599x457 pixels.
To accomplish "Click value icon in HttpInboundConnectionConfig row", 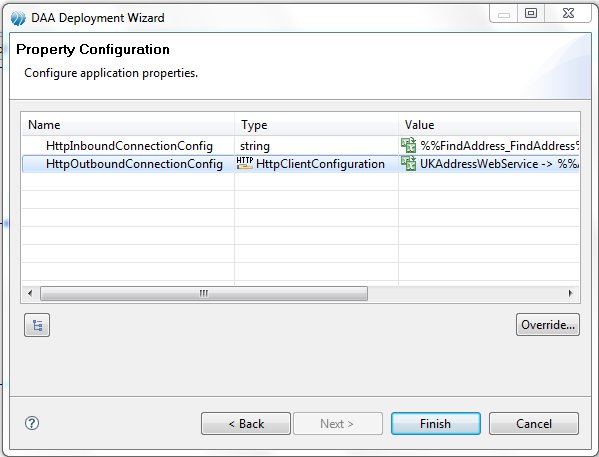I will click(408, 146).
